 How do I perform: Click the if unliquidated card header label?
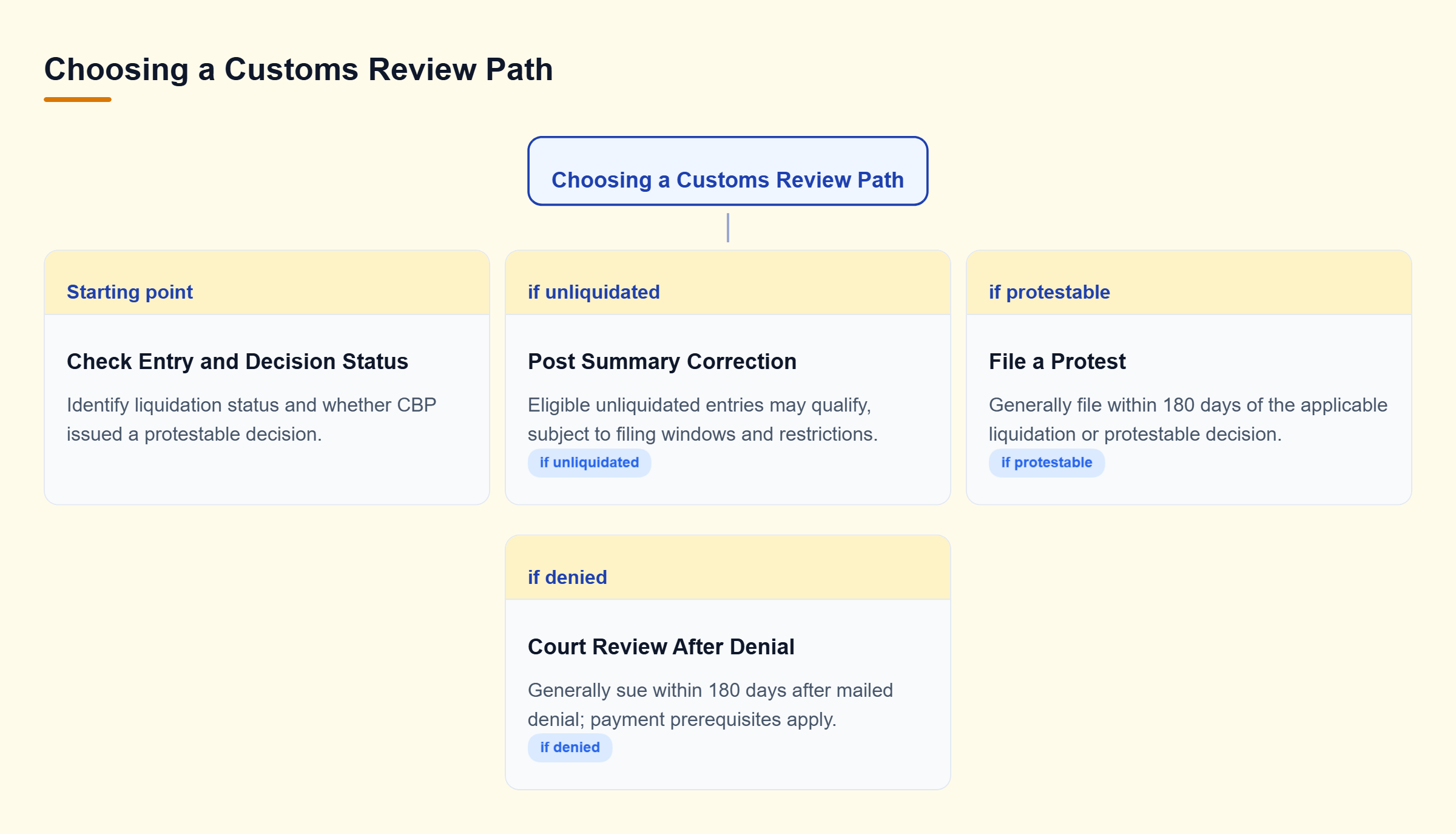(593, 292)
